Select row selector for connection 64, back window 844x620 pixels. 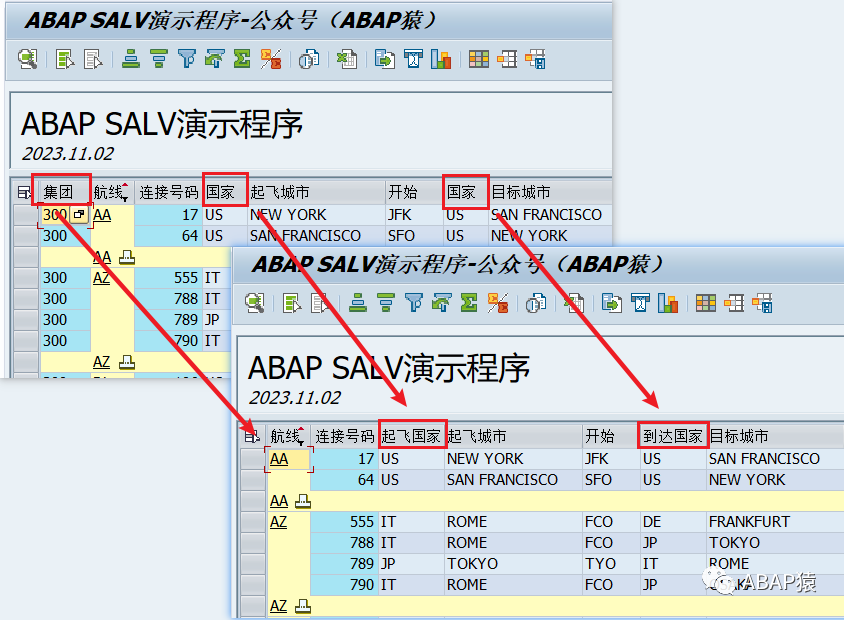click(26, 236)
